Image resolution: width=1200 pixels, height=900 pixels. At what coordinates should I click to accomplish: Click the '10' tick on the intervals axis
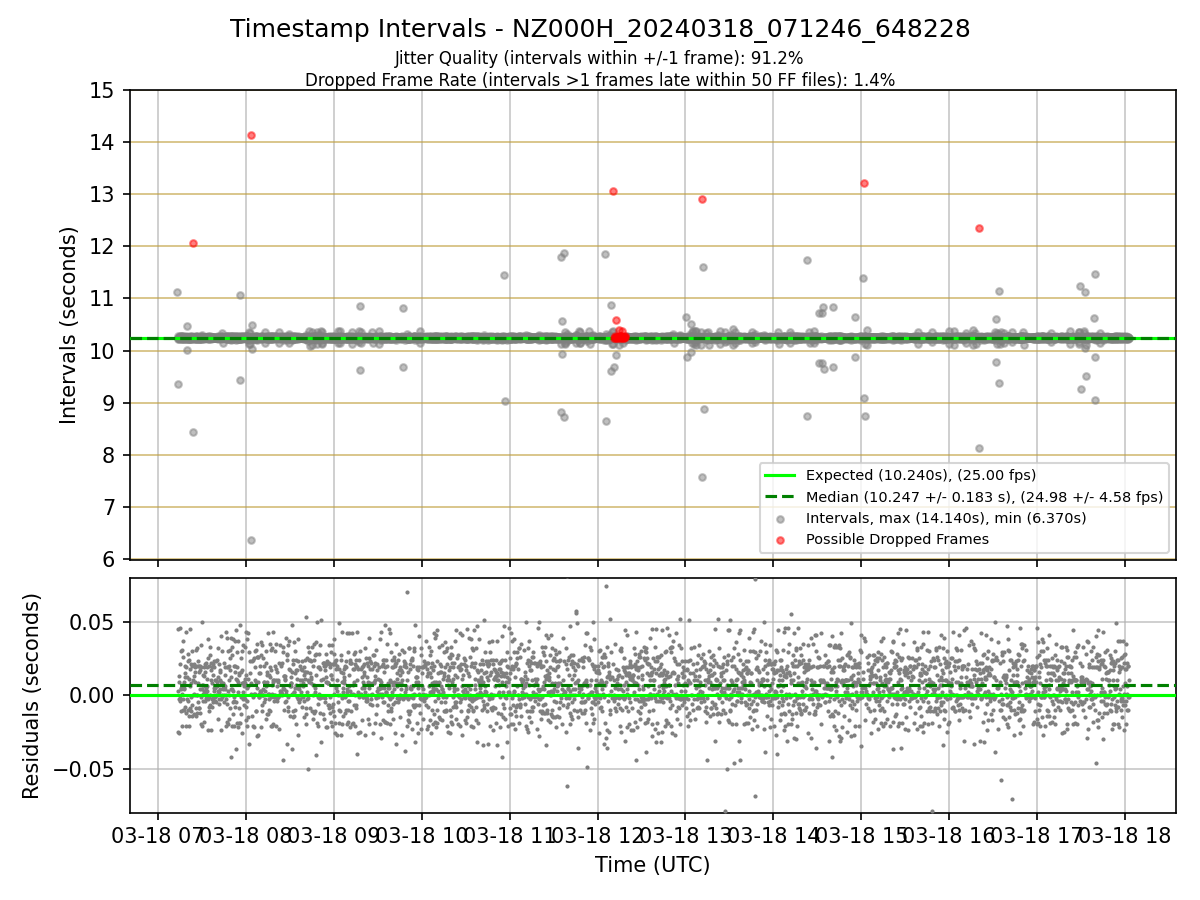pos(103,351)
